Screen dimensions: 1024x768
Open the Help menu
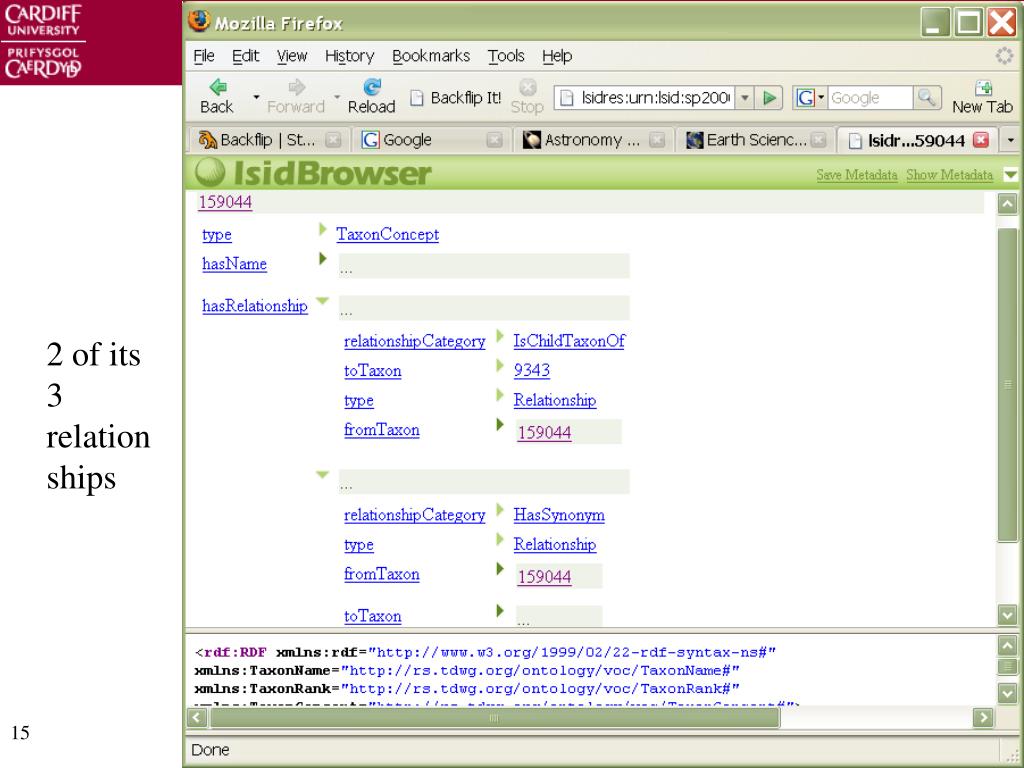pyautogui.click(x=557, y=56)
